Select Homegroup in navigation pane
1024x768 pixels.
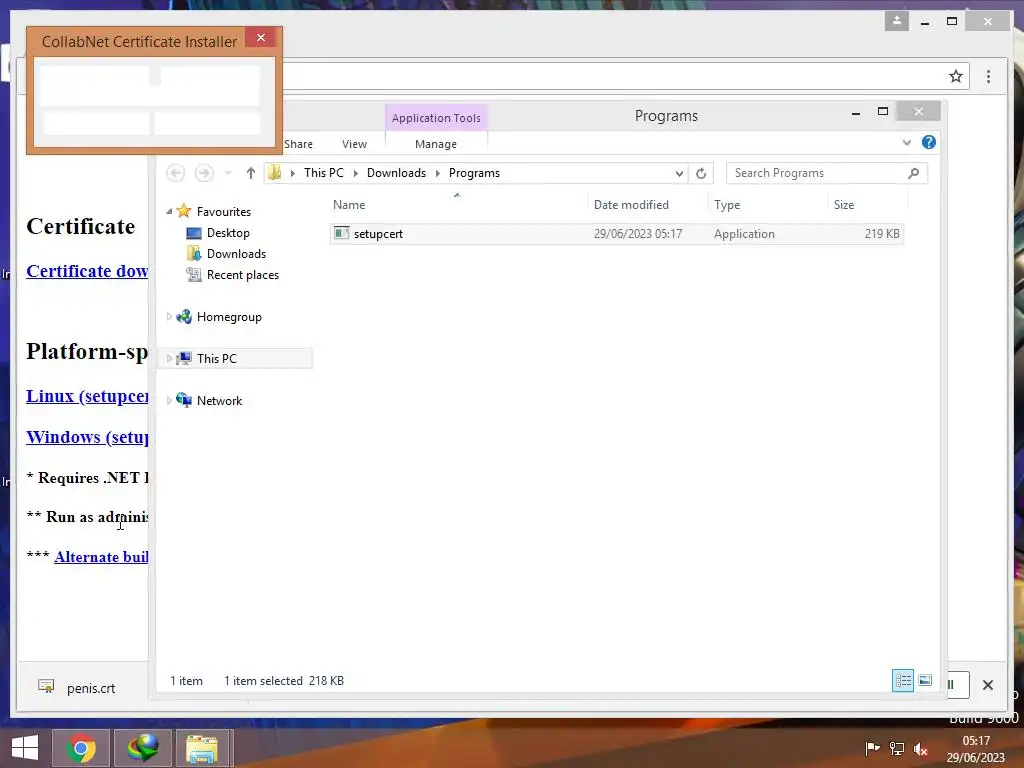[229, 317]
